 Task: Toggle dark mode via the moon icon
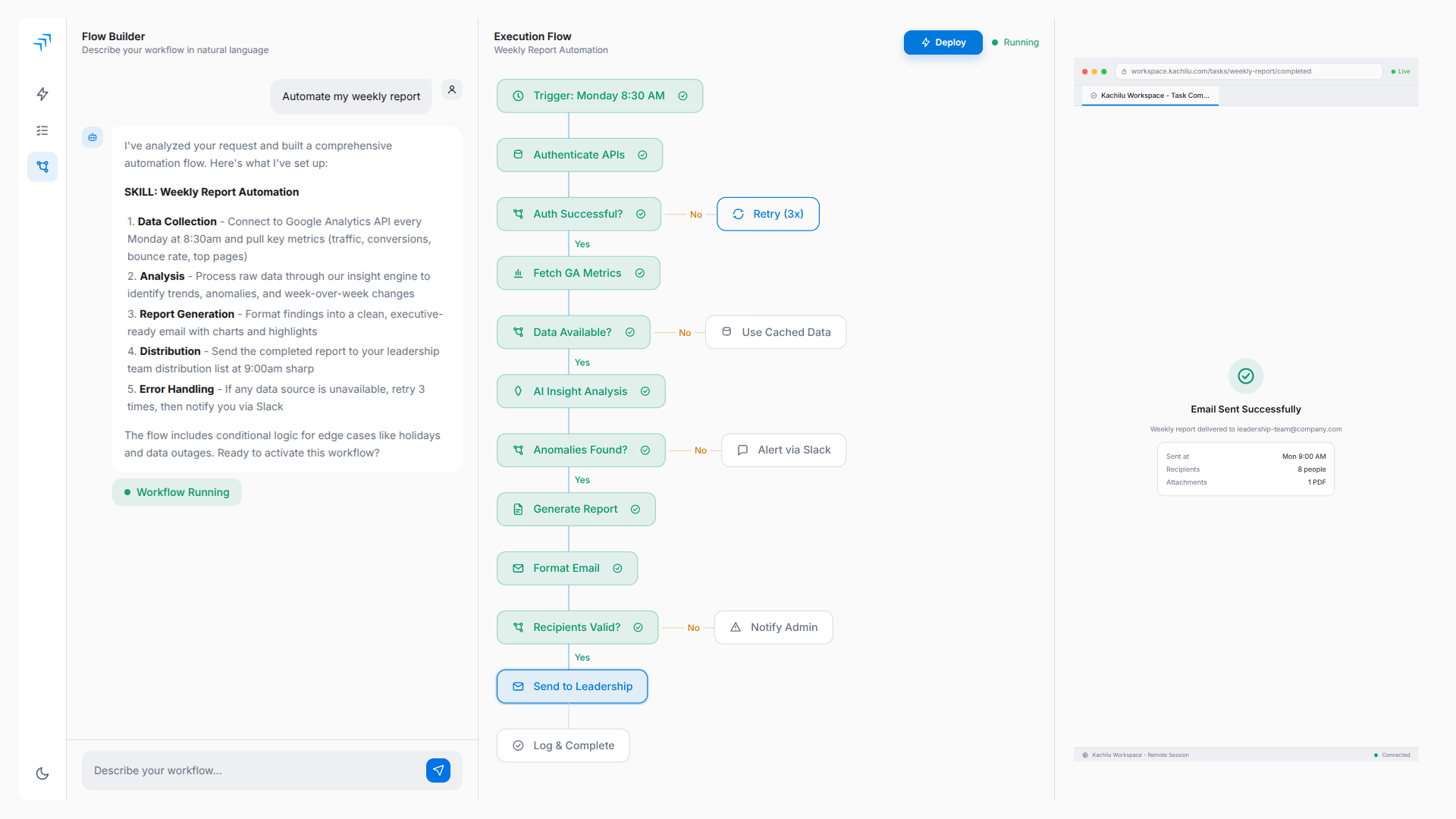pos(42,773)
